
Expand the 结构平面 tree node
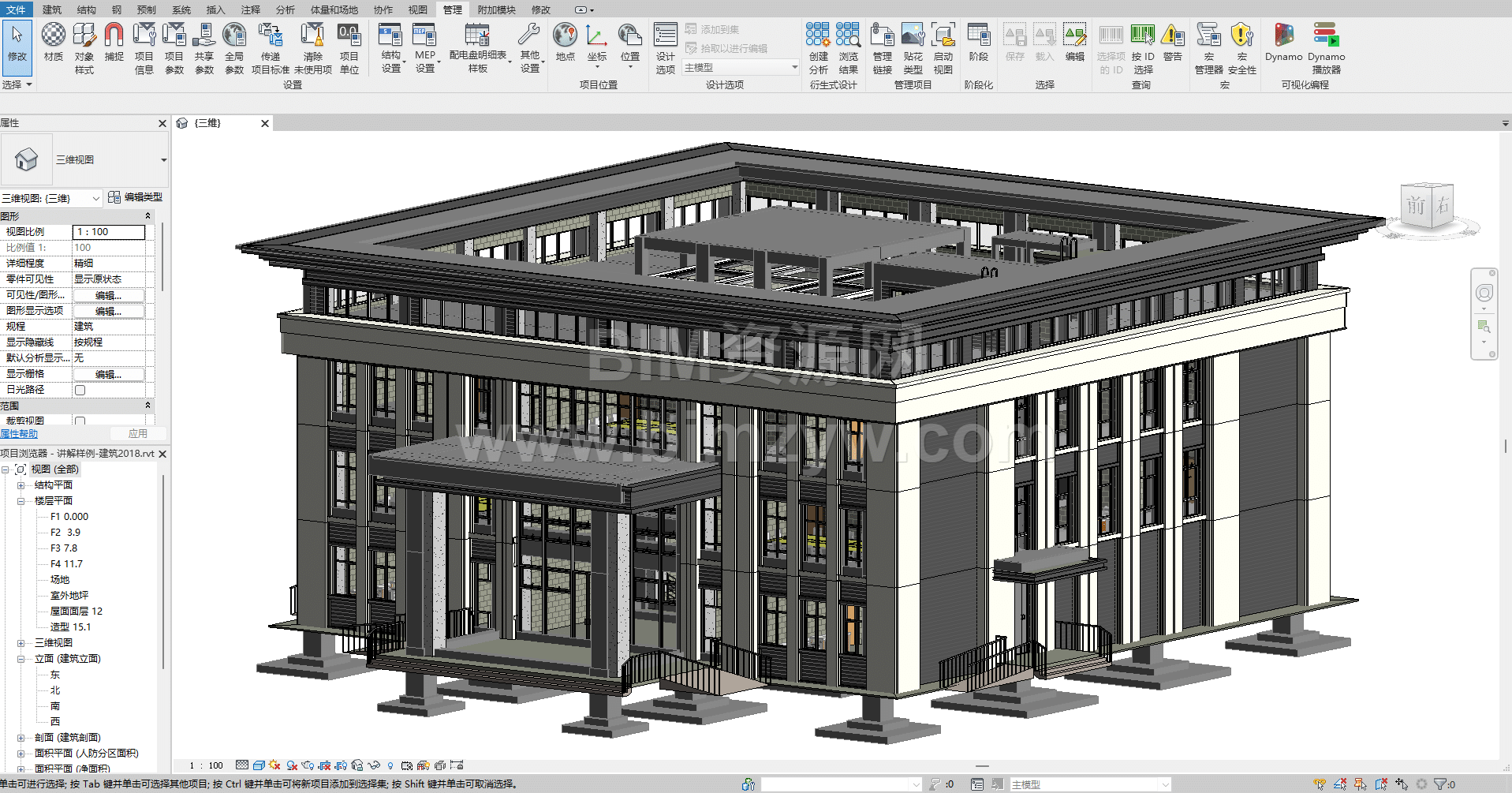[x=21, y=485]
